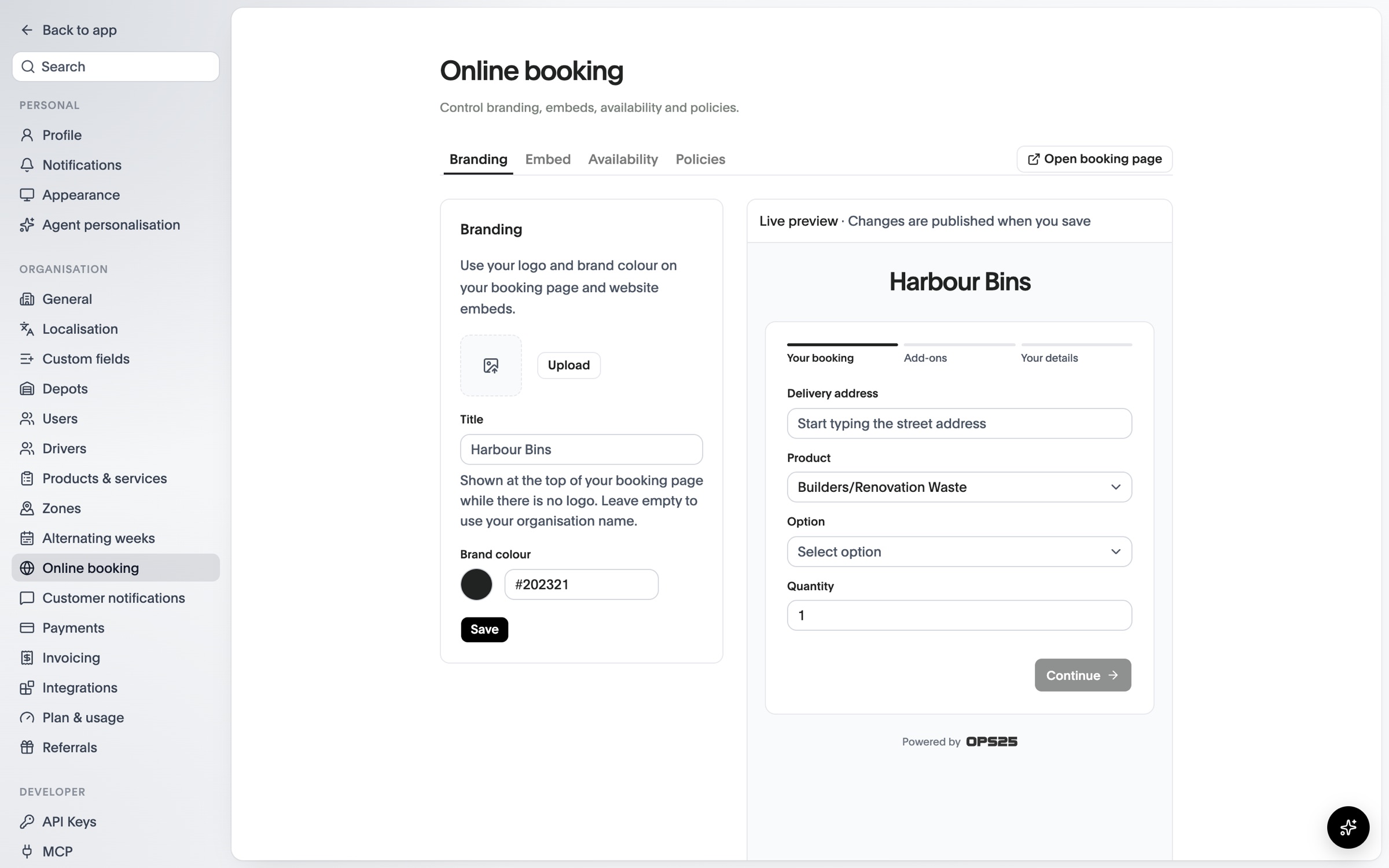Open the Depots warehouse icon
This screenshot has width=1389, height=868.
(27, 389)
